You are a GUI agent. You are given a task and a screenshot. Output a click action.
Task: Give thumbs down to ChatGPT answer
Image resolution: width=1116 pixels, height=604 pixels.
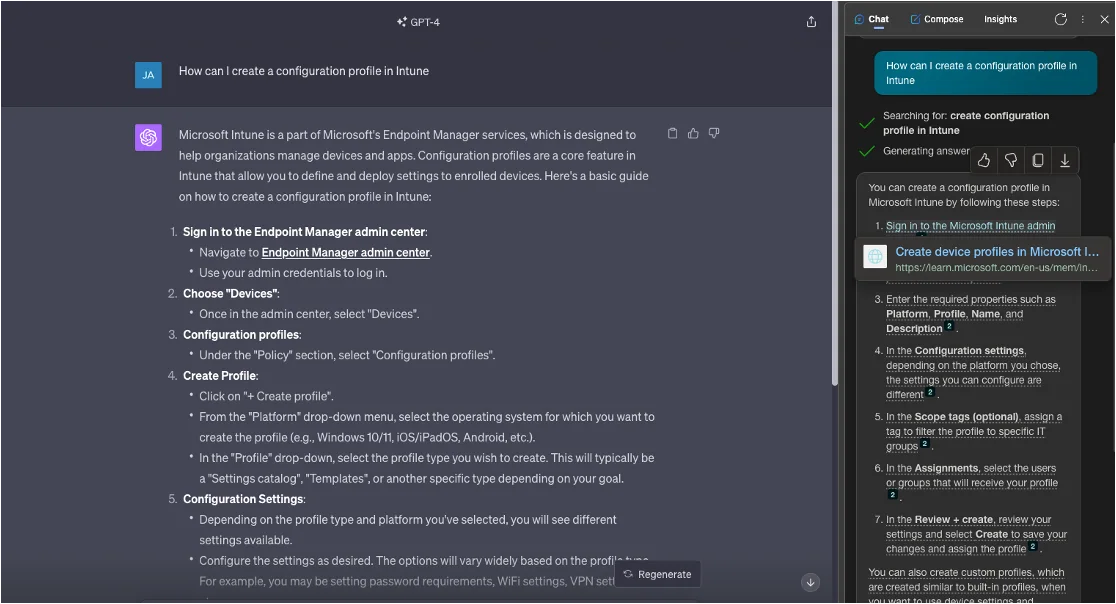coord(714,133)
